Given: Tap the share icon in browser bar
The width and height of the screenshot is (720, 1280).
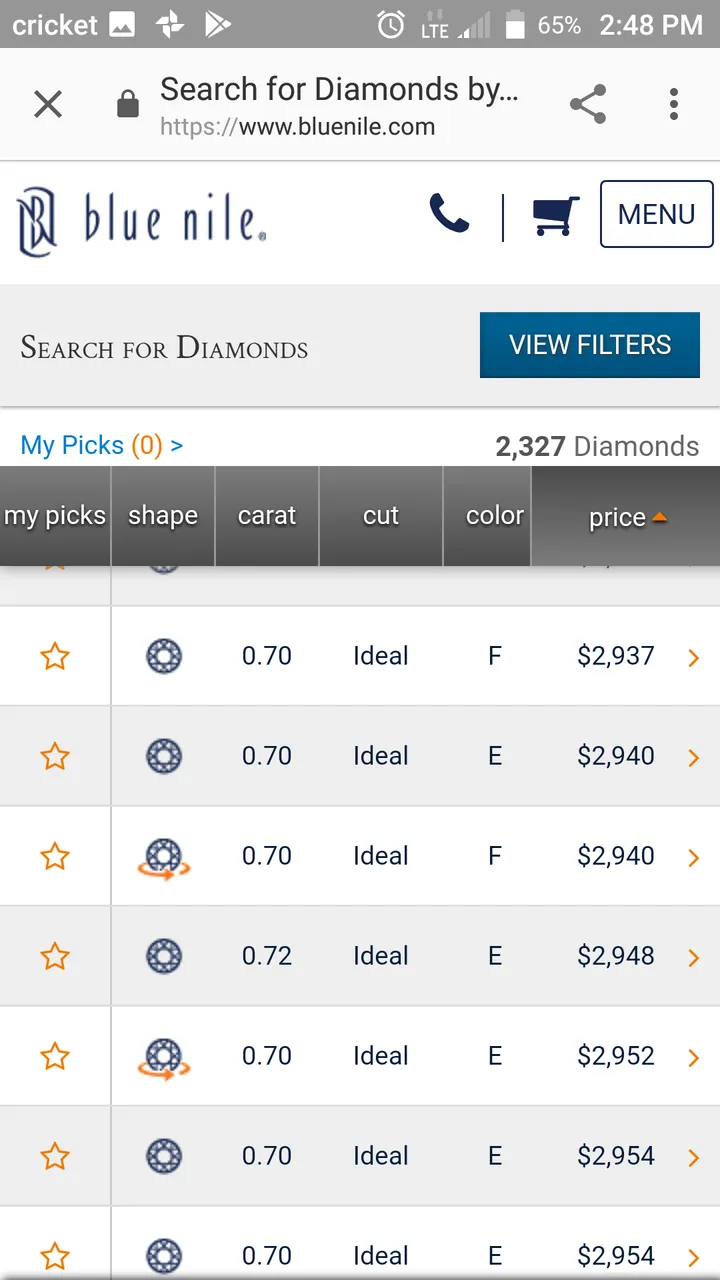Looking at the screenshot, I should coord(588,104).
